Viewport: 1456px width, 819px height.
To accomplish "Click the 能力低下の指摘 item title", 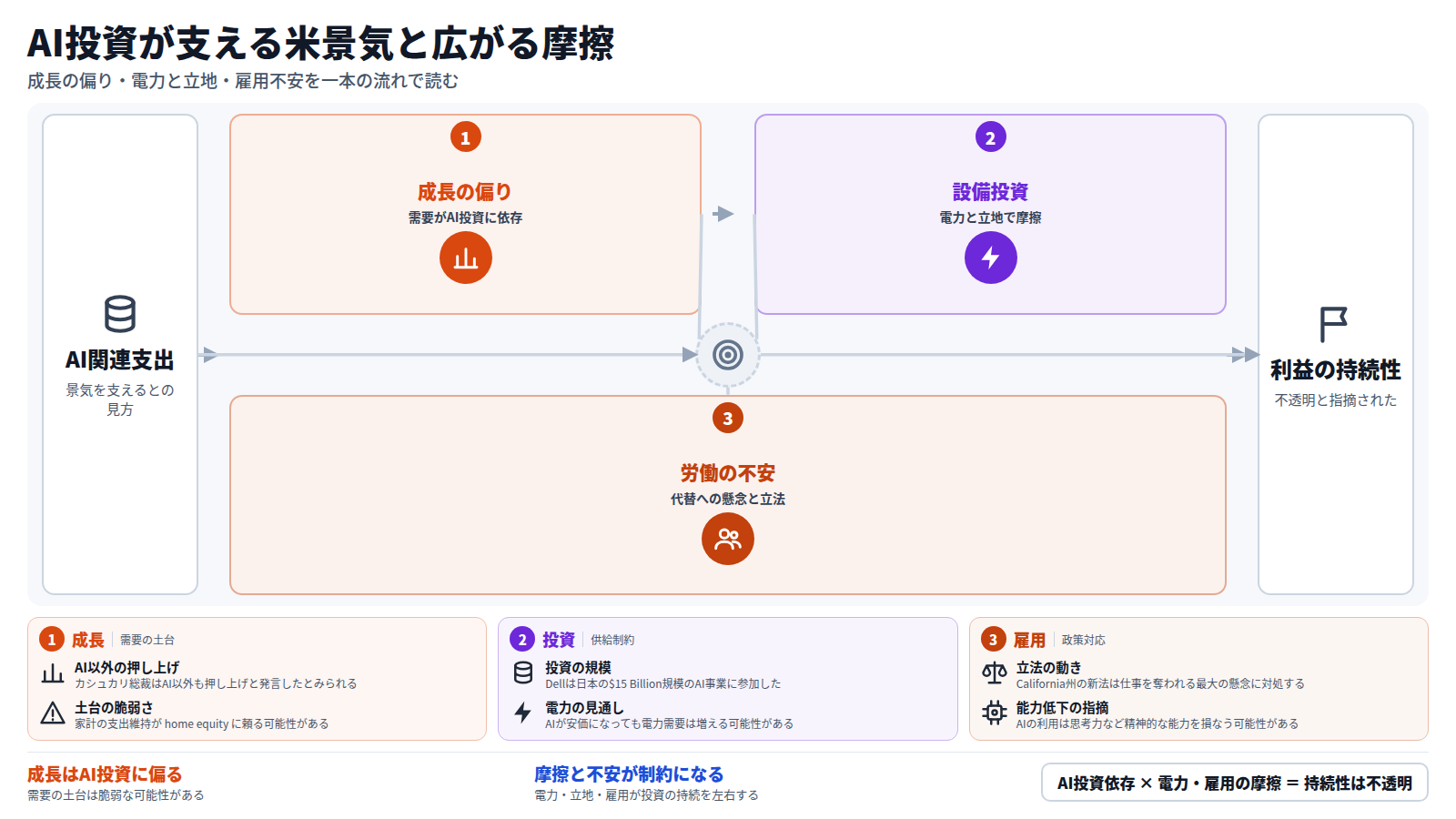I will tap(1062, 707).
